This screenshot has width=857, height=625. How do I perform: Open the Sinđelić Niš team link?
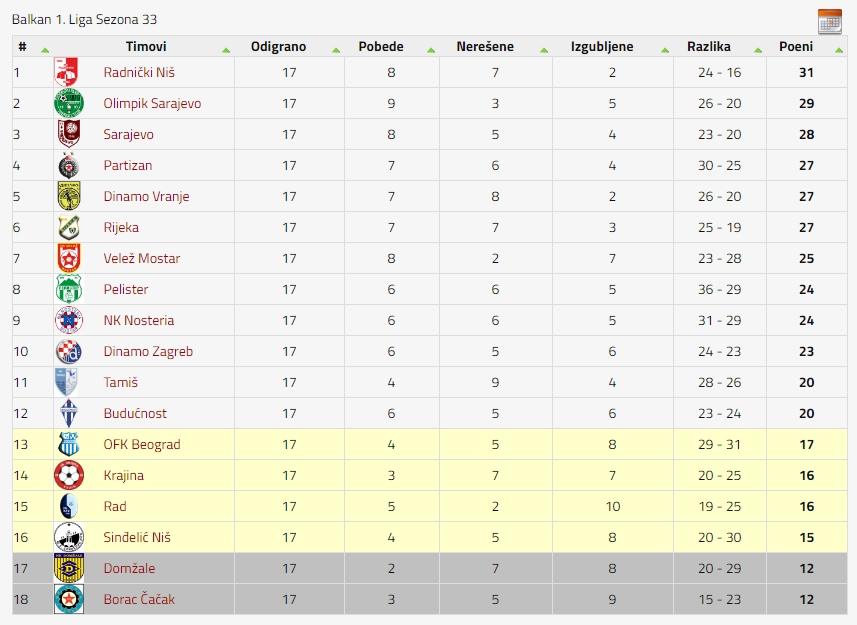click(137, 538)
